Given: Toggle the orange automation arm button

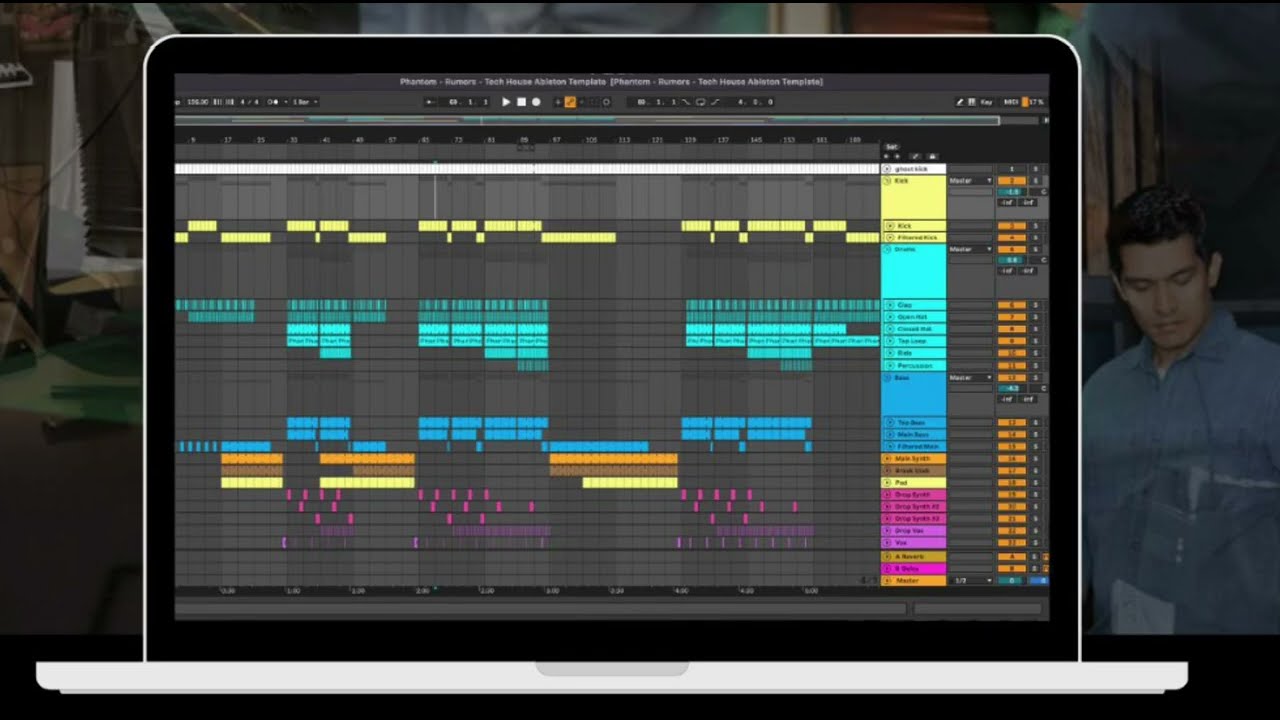Looking at the screenshot, I should coord(570,102).
